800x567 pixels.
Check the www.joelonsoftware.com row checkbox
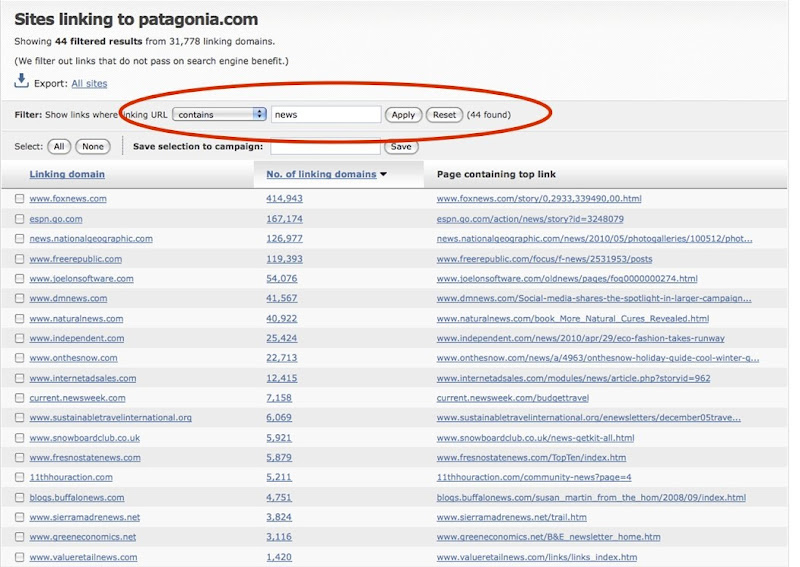coord(19,278)
